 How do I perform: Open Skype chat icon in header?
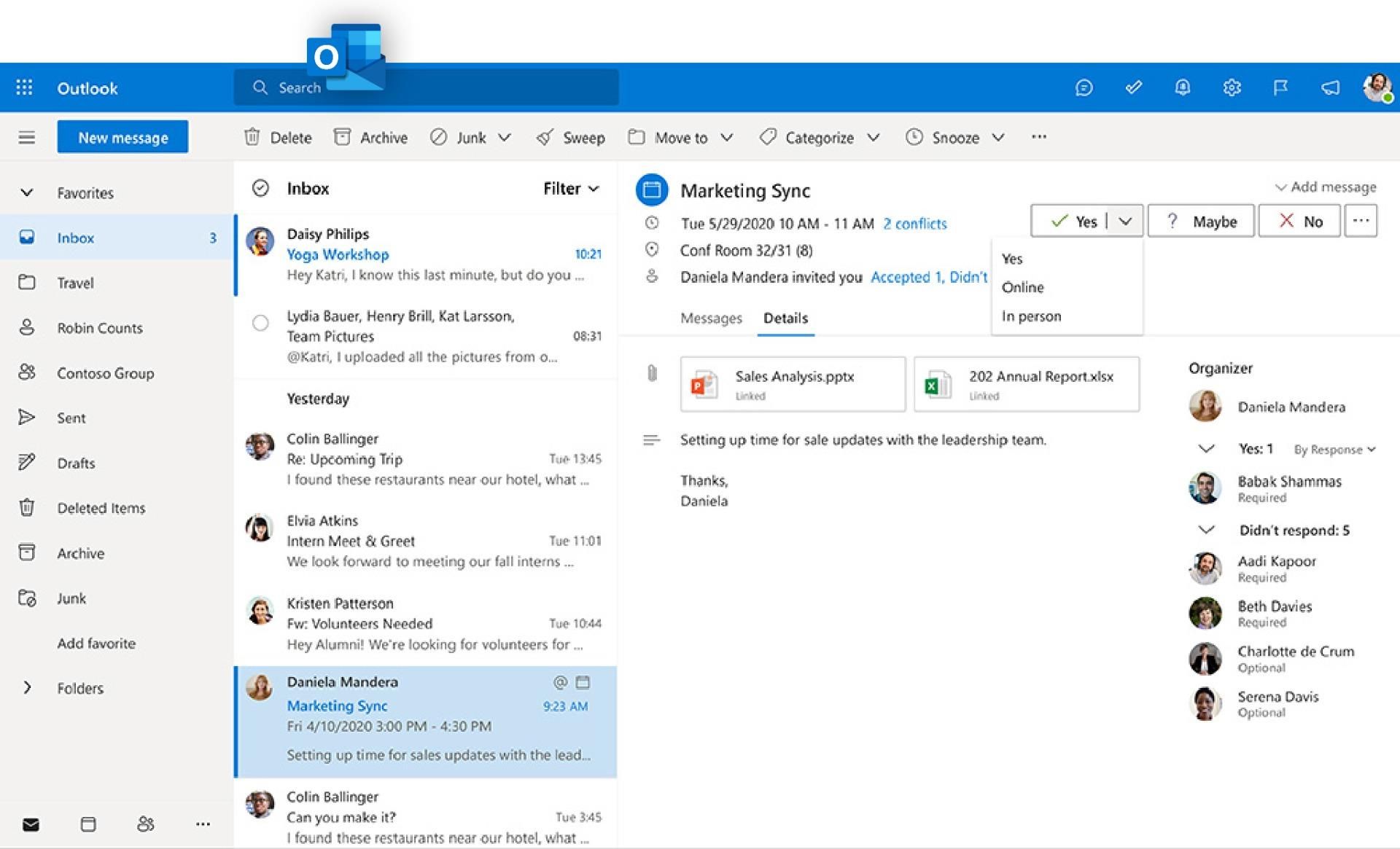(1084, 87)
